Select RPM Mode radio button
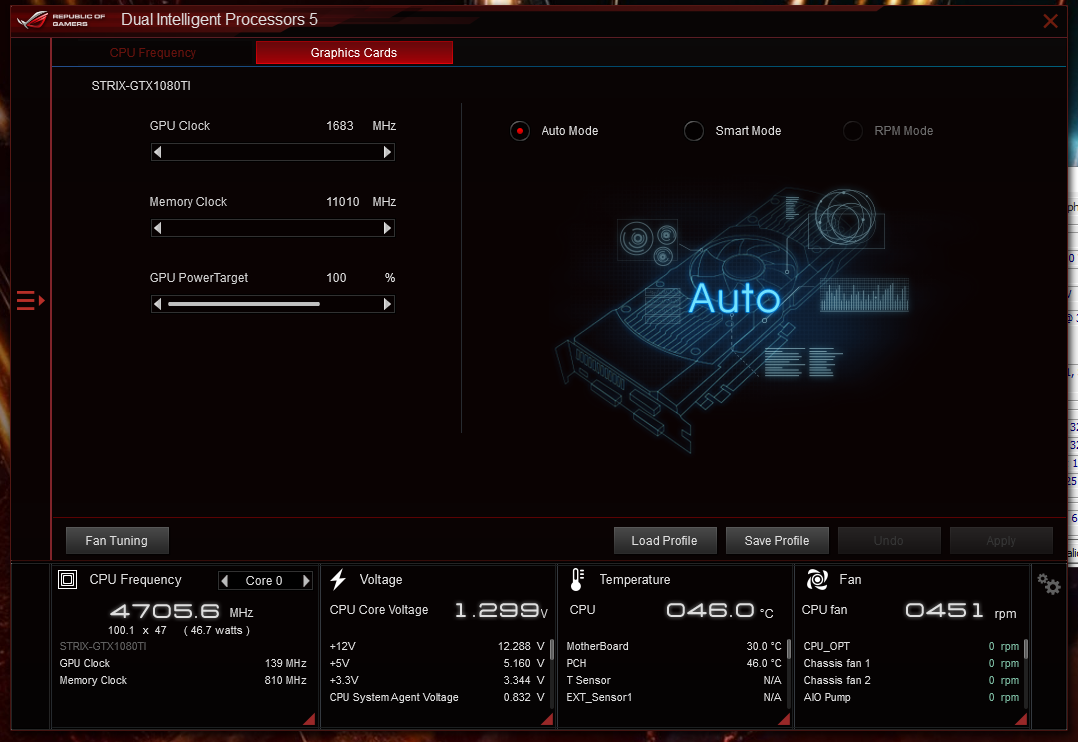1078x742 pixels. tap(852, 131)
